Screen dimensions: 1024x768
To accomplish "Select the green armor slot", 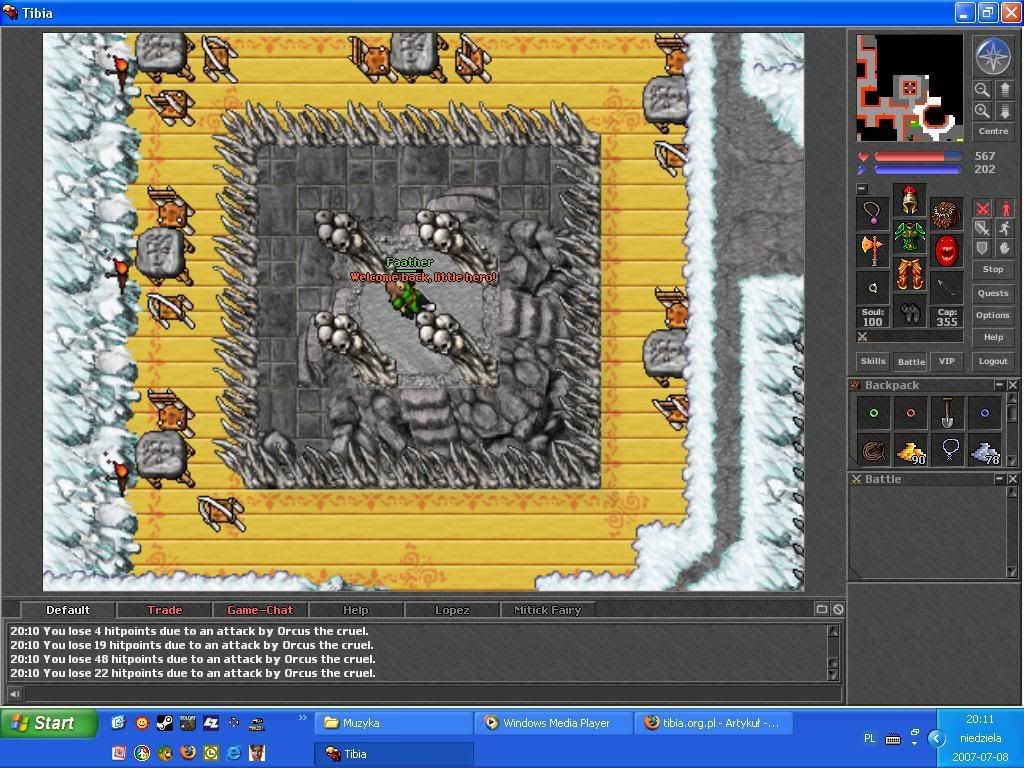I will 909,236.
